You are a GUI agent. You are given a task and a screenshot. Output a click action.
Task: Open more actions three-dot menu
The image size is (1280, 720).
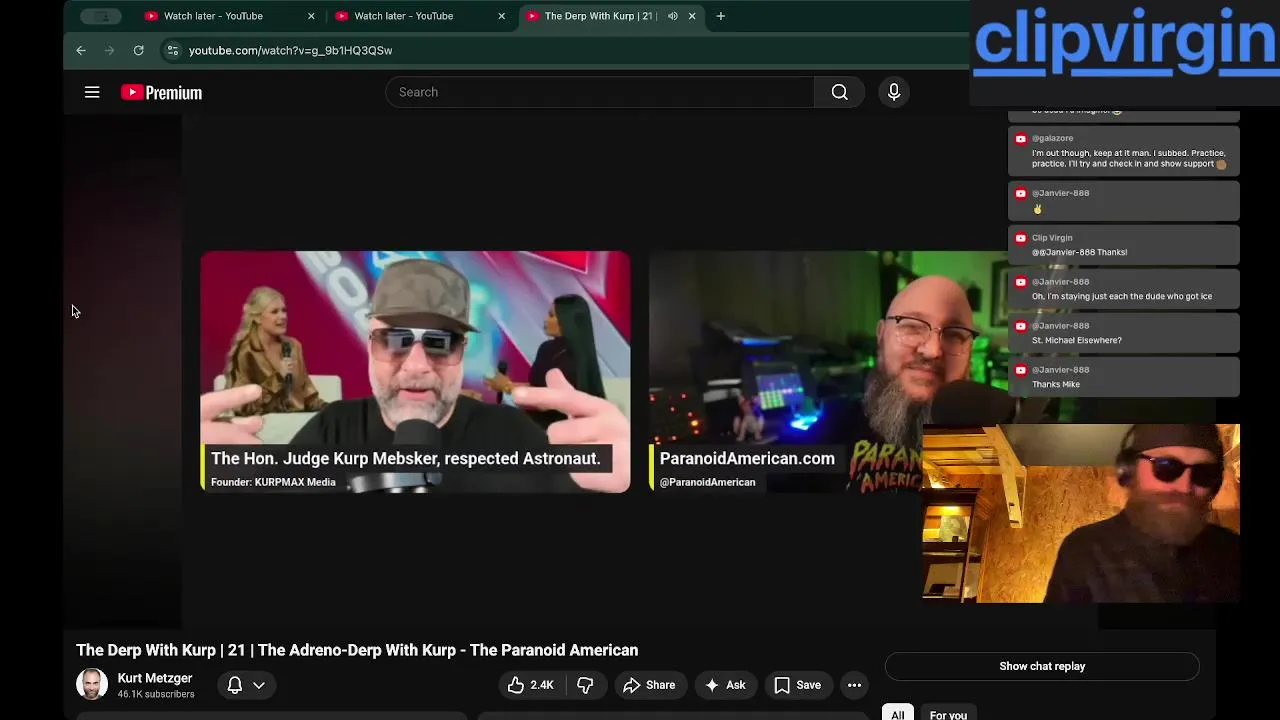[854, 685]
